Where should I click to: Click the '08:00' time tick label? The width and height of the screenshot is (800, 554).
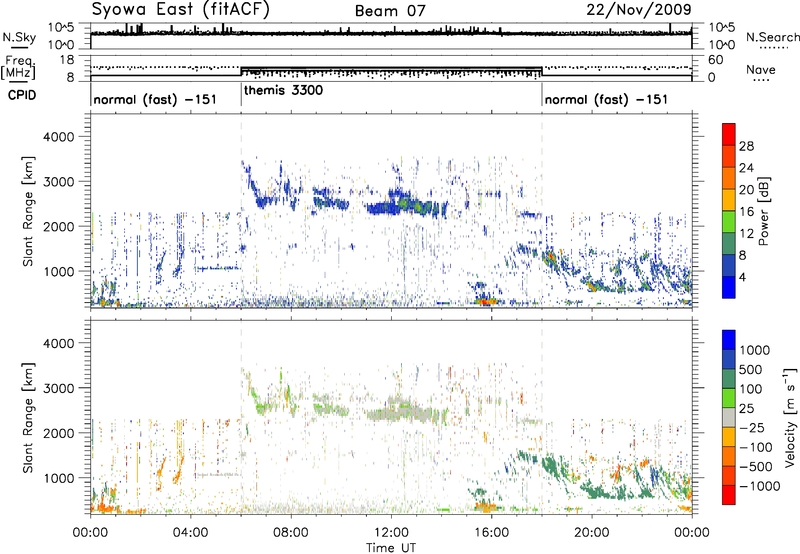(x=290, y=533)
